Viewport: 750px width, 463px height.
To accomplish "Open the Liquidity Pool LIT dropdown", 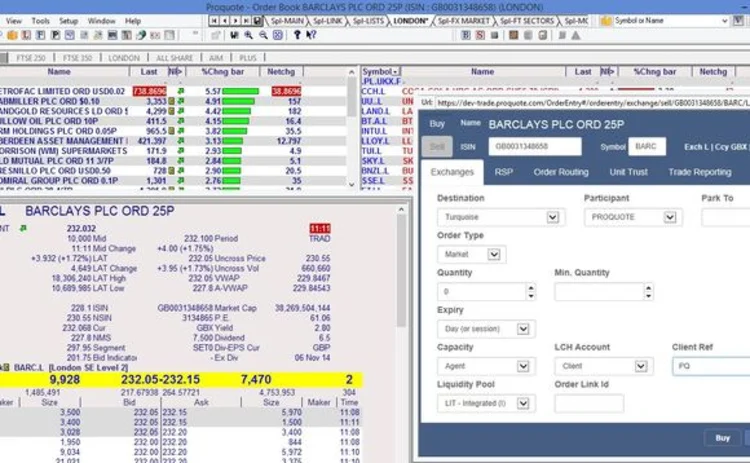I will click(523, 404).
